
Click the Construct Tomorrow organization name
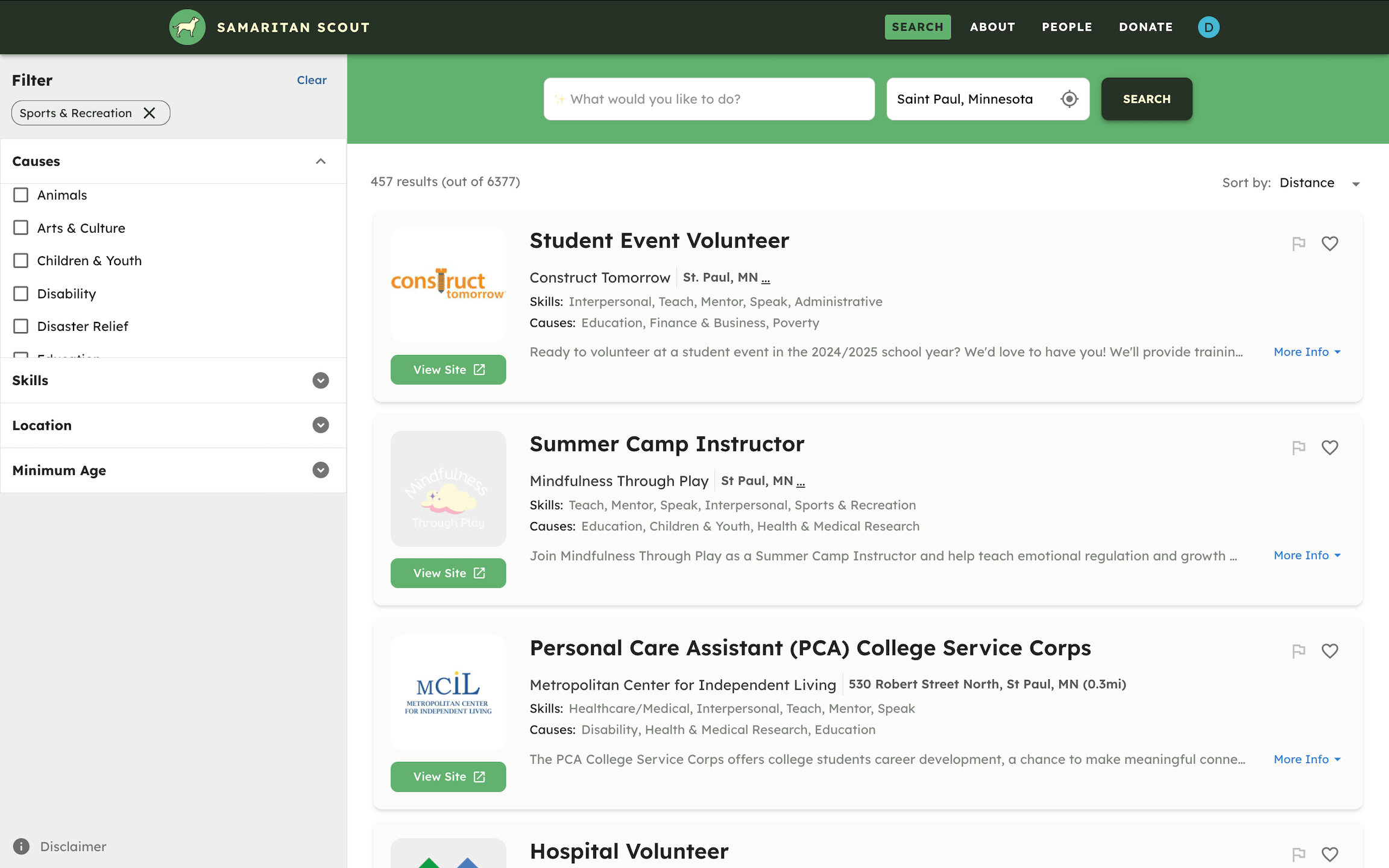pos(600,277)
